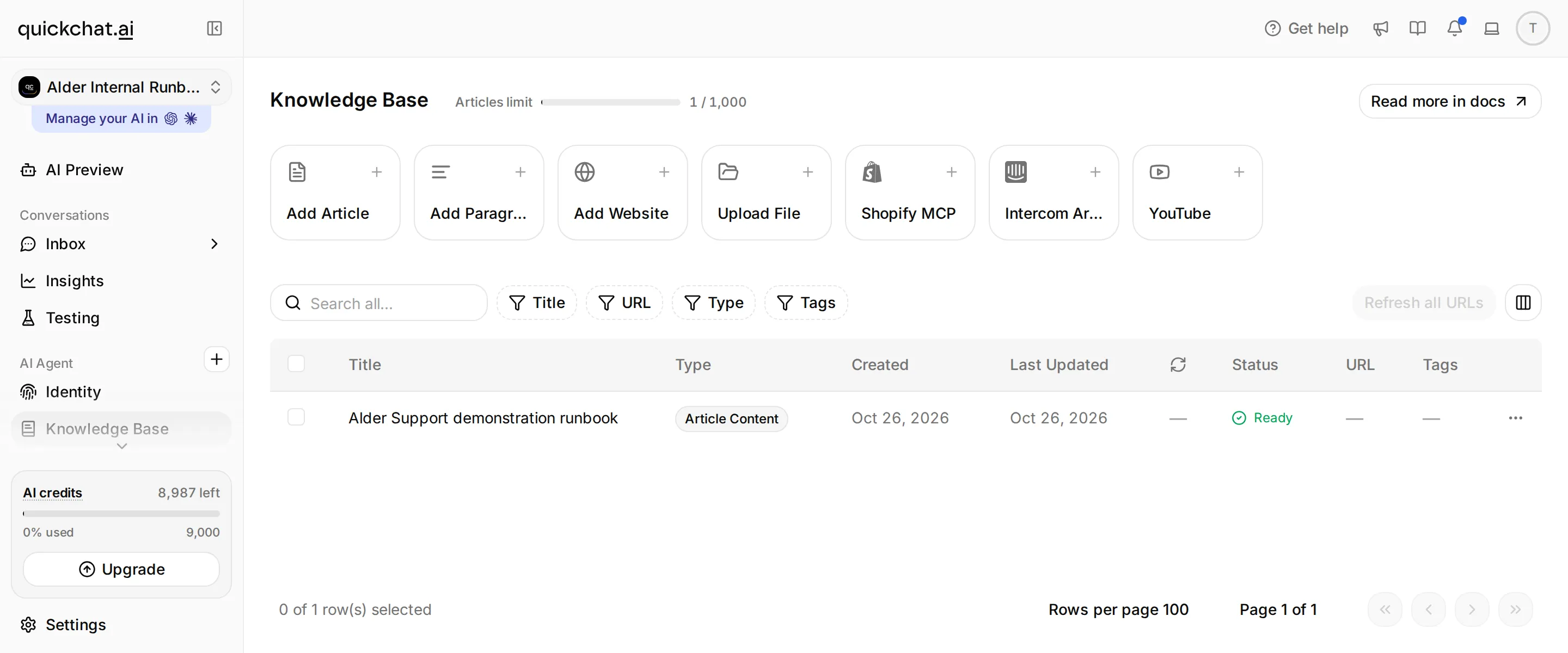Open the Title filter
Image resolution: width=1568 pixels, height=653 pixels.
tap(536, 303)
